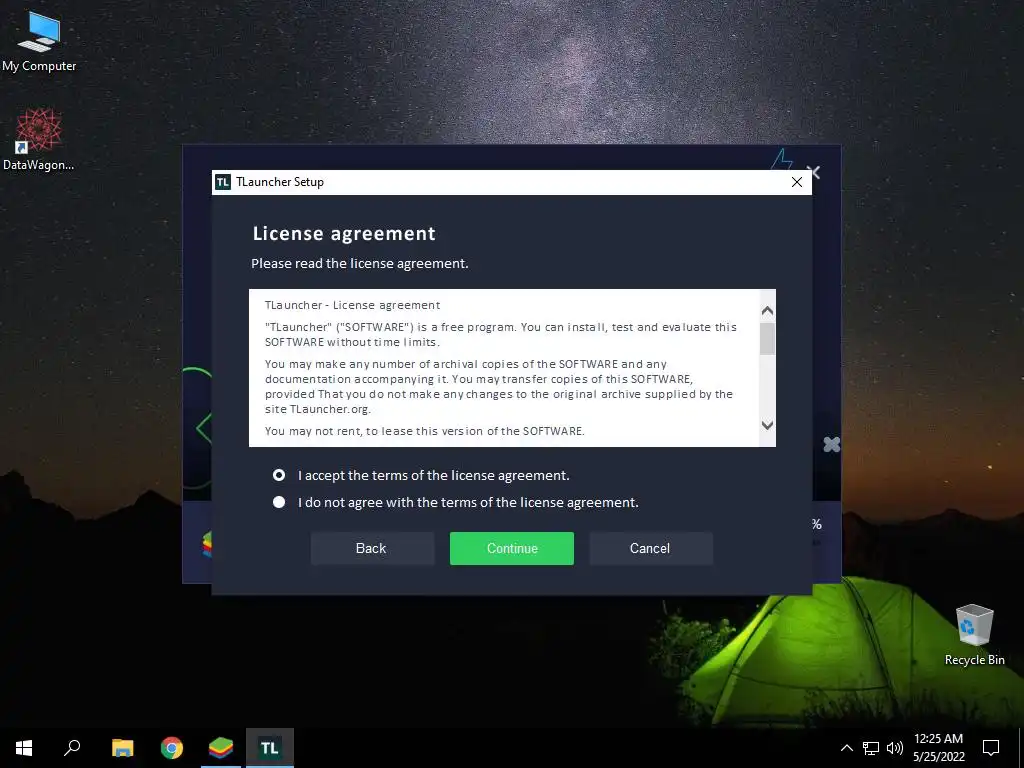Open the notification center icon
This screenshot has width=1024, height=768.
991,748
